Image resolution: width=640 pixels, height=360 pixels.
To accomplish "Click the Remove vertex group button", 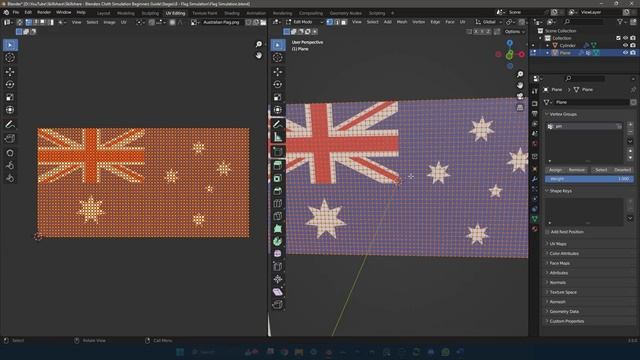I will coord(576,170).
